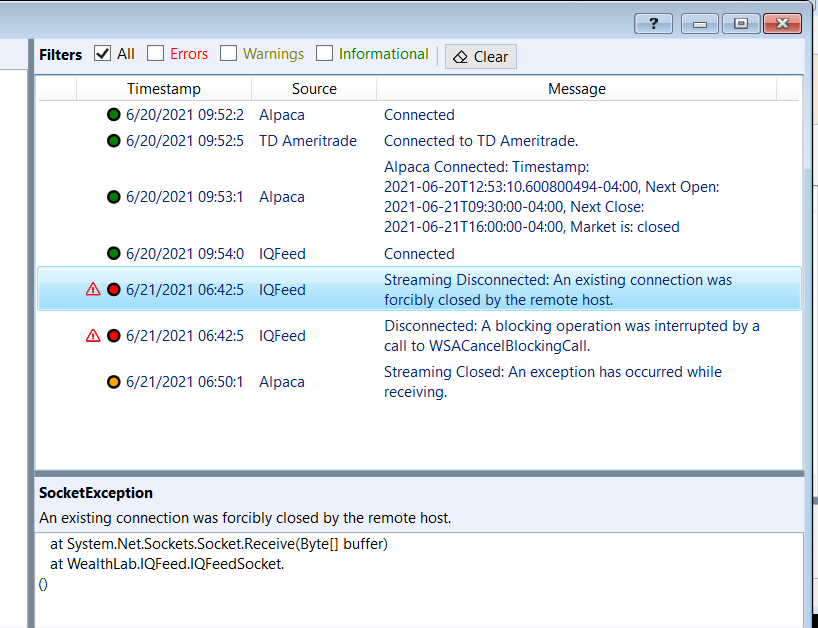
Task: Click green status dot of Alpaca 09:52:2 row
Action: coord(114,114)
